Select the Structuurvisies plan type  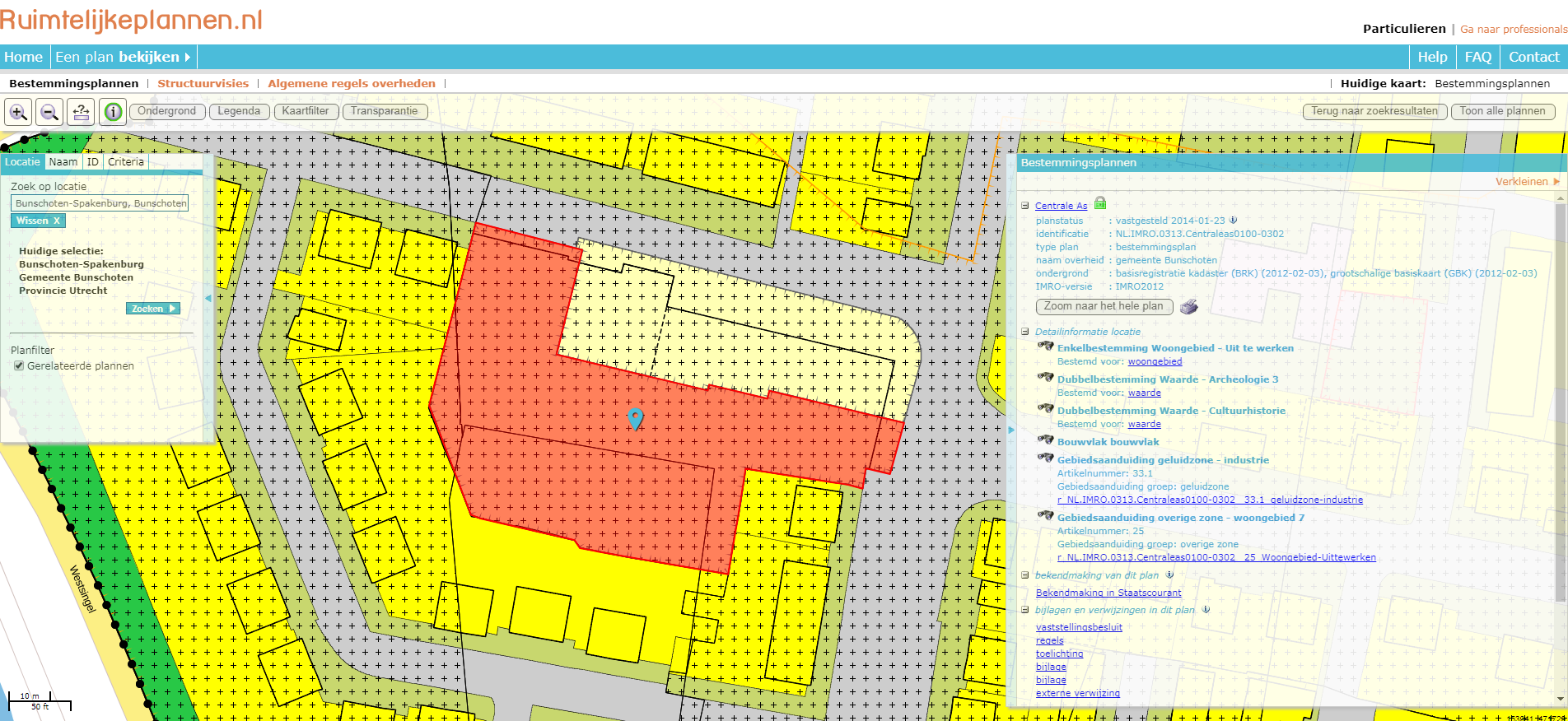click(x=203, y=83)
